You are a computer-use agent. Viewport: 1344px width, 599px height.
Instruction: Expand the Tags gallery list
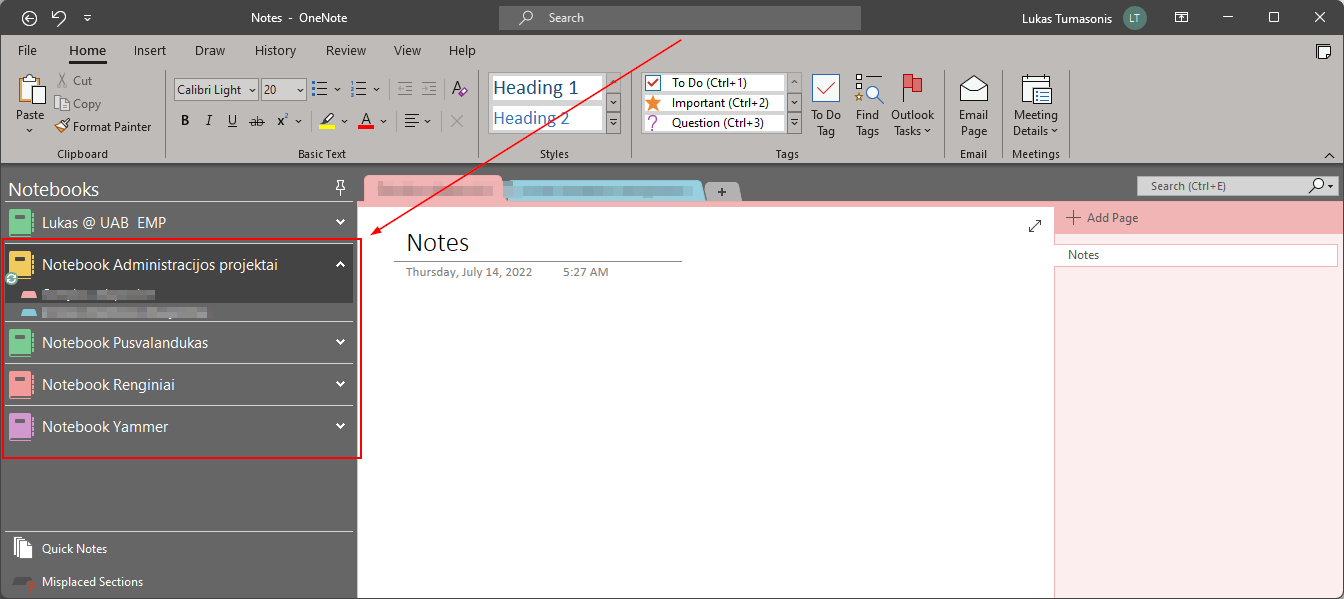[794, 123]
